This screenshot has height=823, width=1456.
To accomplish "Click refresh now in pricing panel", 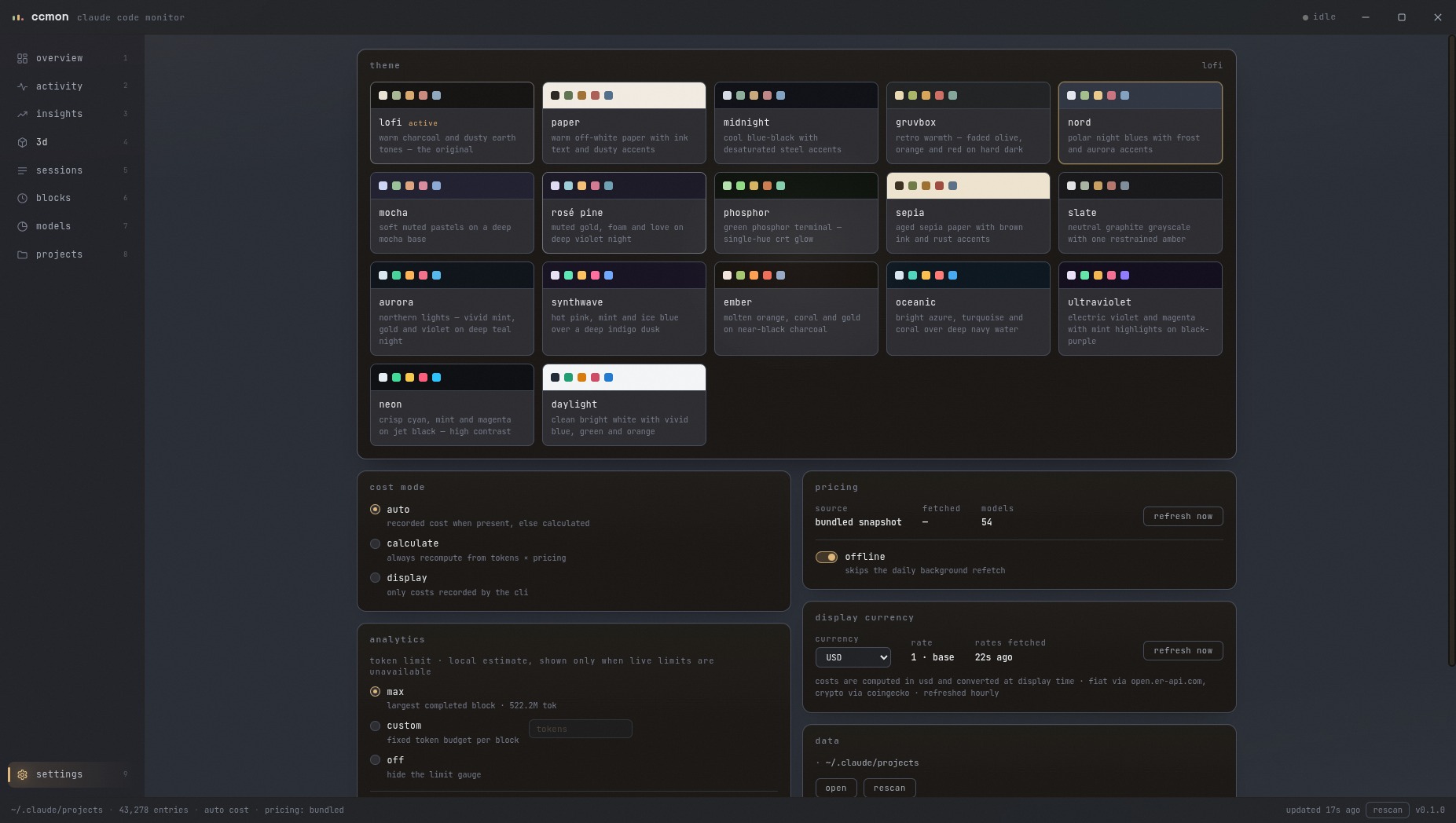I will pos(1183,517).
